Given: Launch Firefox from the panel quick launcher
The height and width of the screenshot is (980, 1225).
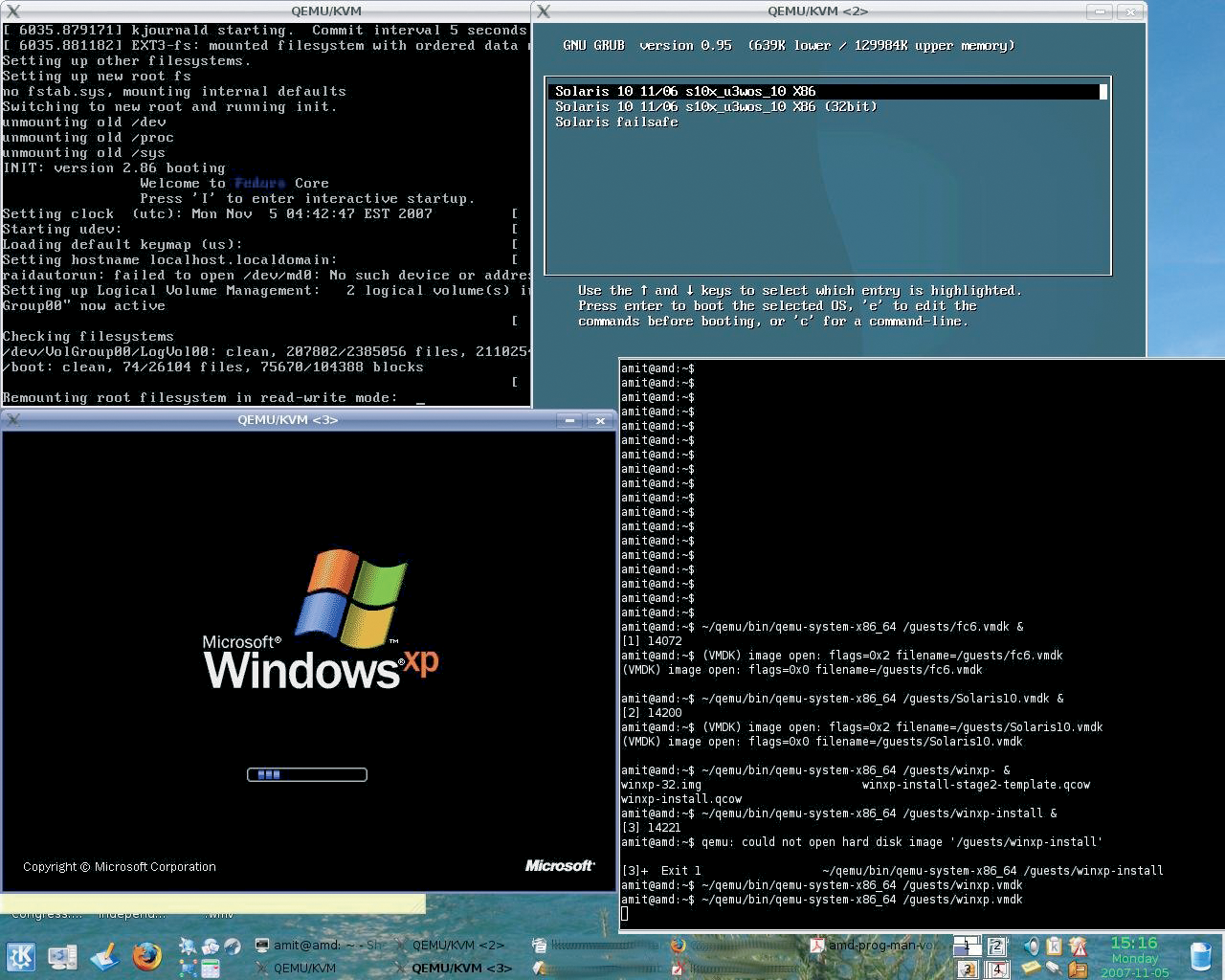Looking at the screenshot, I should pyautogui.click(x=146, y=956).
